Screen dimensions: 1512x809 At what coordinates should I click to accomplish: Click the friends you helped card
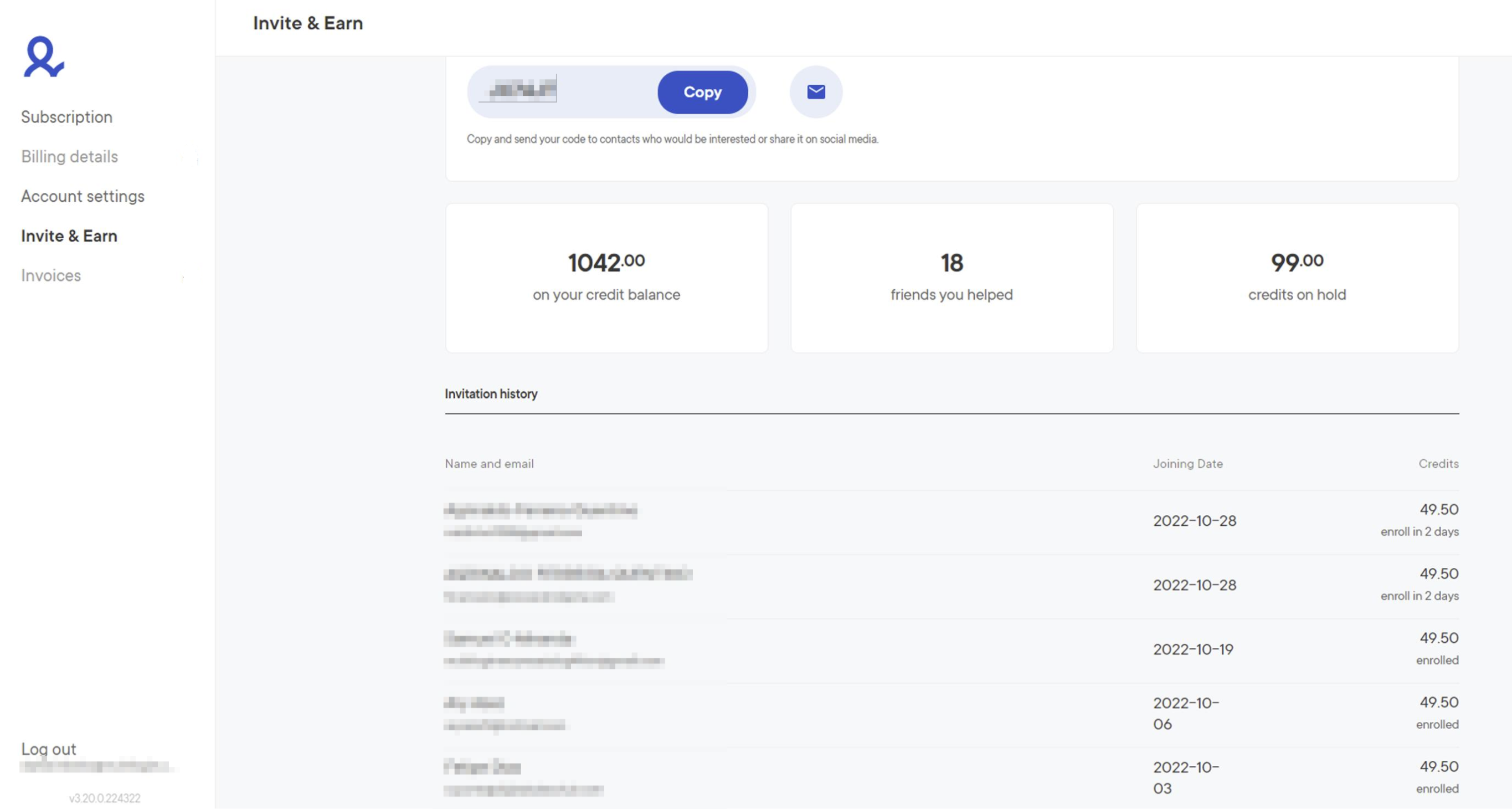pyautogui.click(x=952, y=278)
